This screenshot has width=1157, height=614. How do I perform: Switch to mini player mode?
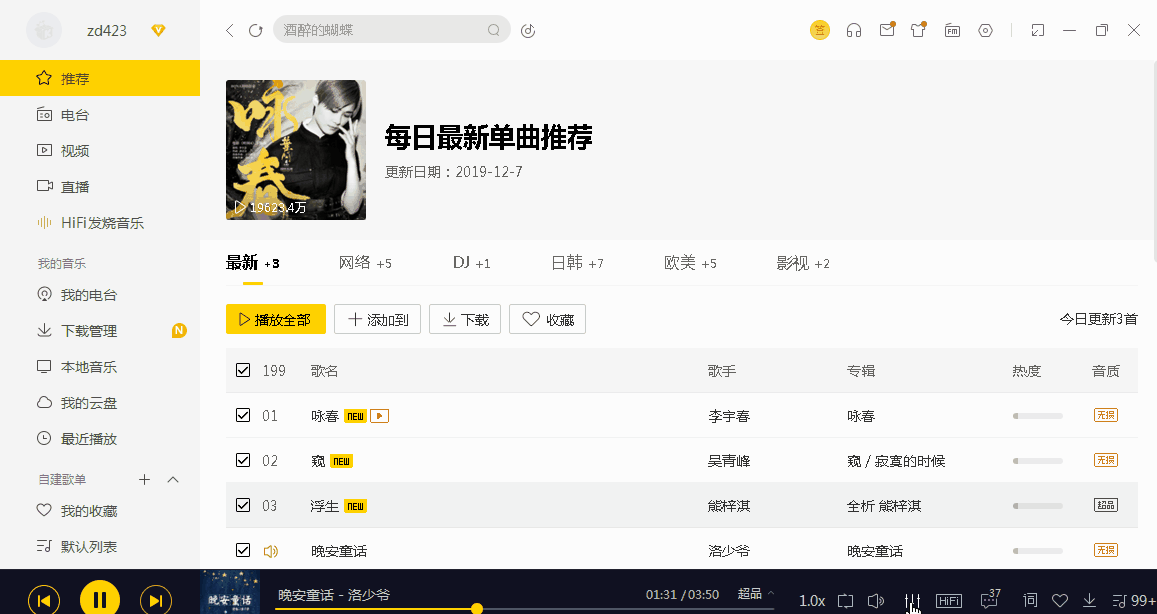[1037, 31]
